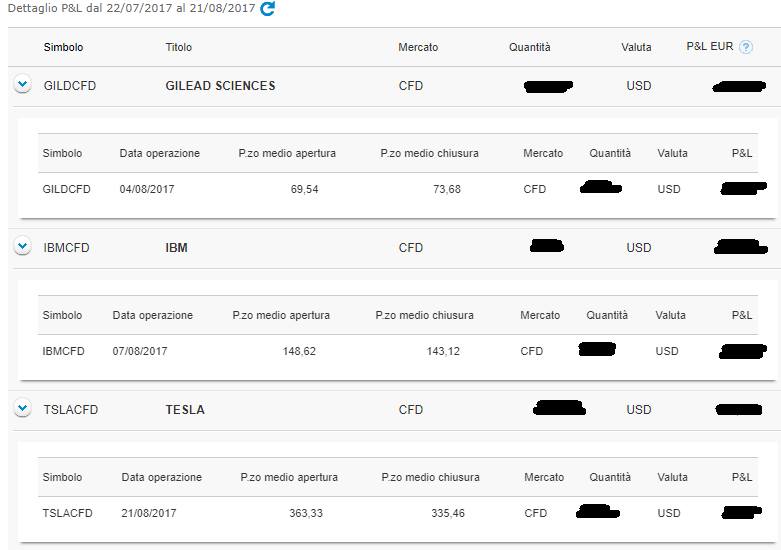This screenshot has height=550, width=781.
Task: Collapse the TSLACFD row details
Action: pyautogui.click(x=23, y=409)
